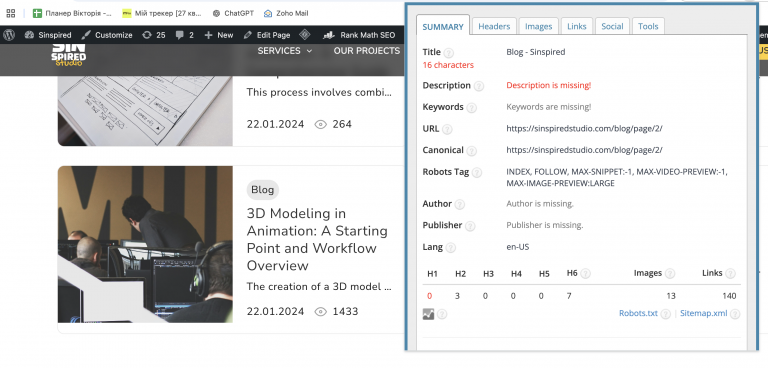The height and width of the screenshot is (368, 768).
Task: Click the help icon next to Description
Action: [x=479, y=86]
